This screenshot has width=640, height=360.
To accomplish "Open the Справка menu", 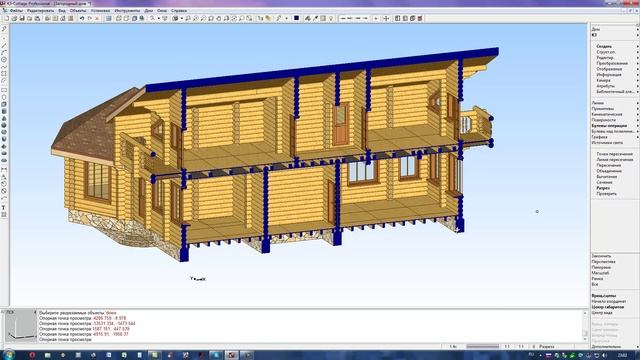I will tap(179, 11).
